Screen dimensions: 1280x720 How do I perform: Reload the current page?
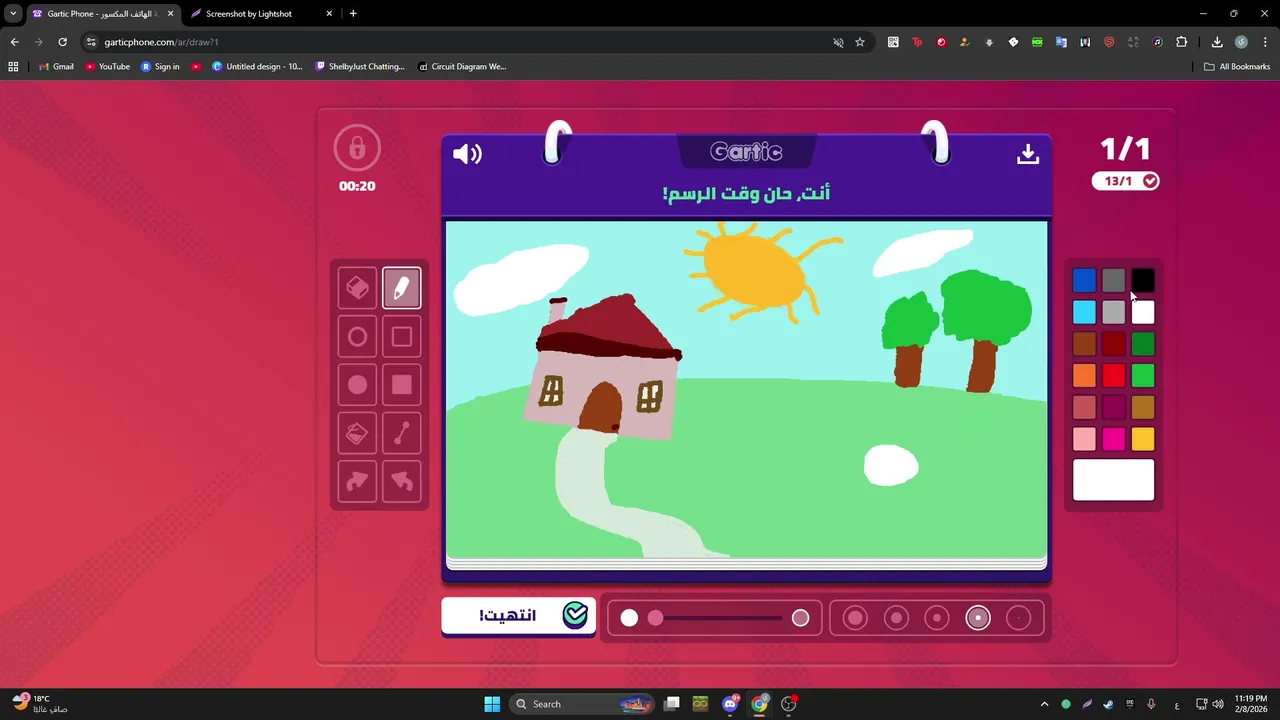pyautogui.click(x=62, y=42)
